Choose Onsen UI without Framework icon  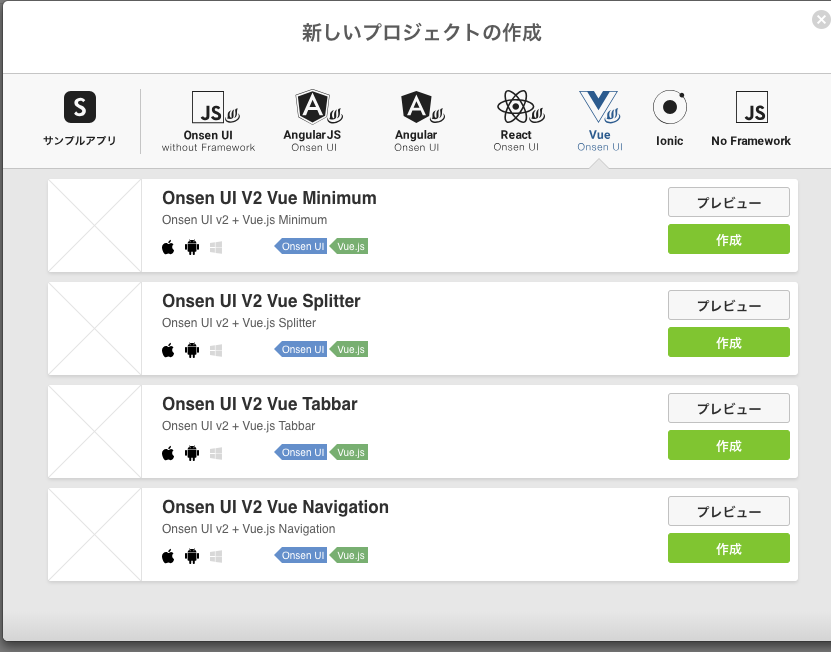(x=215, y=107)
